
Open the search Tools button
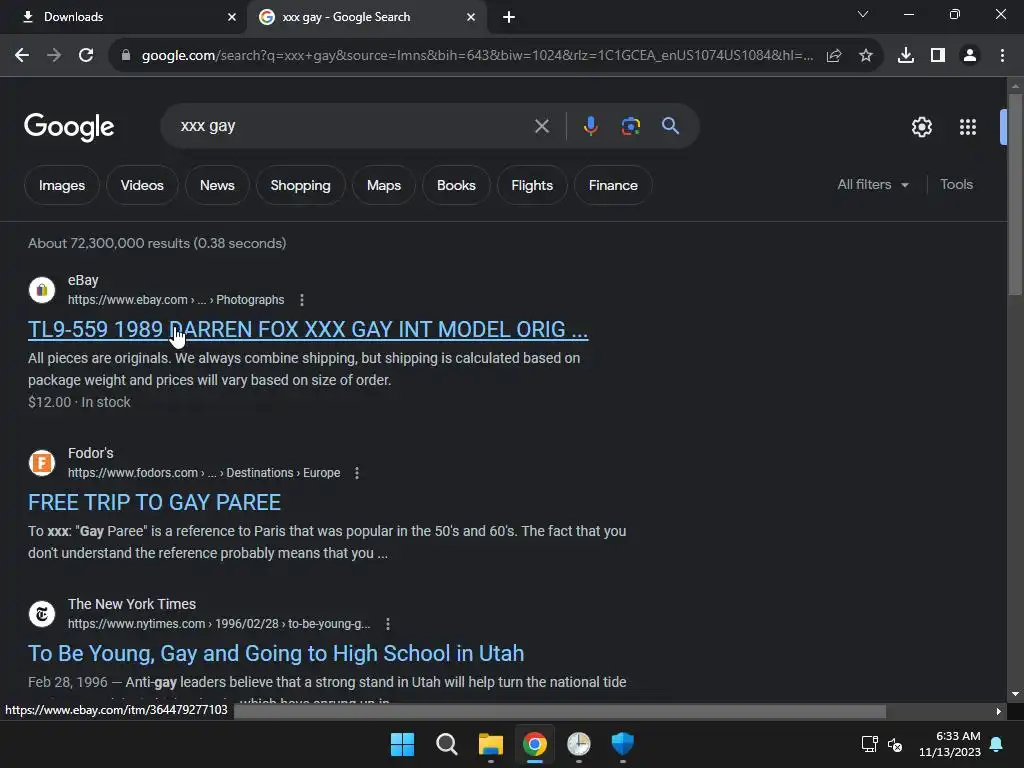point(956,185)
